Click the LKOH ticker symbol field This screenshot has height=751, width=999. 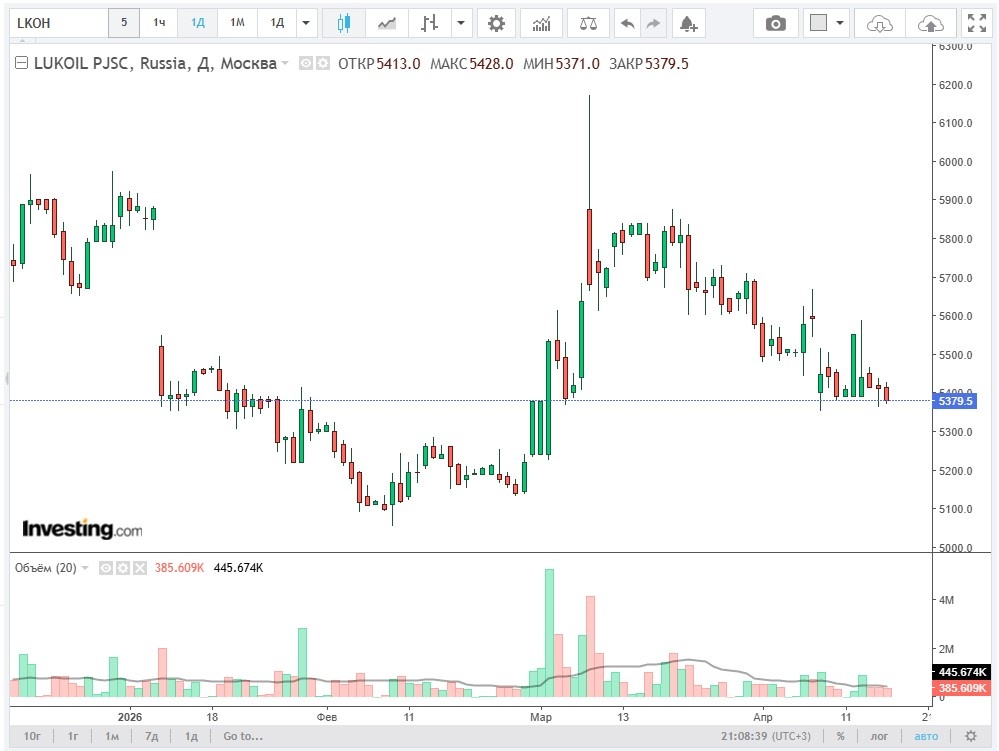pos(59,23)
